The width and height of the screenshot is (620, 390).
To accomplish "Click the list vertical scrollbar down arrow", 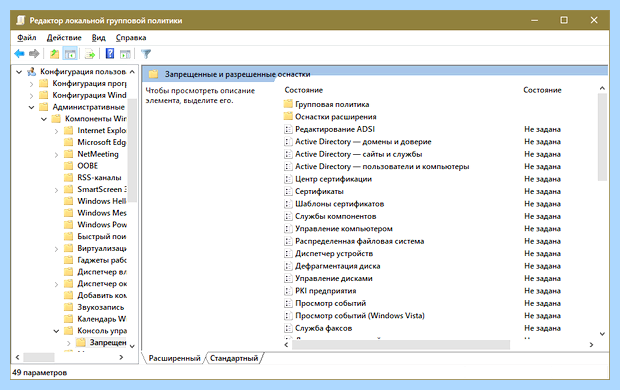I will click(x=602, y=334).
